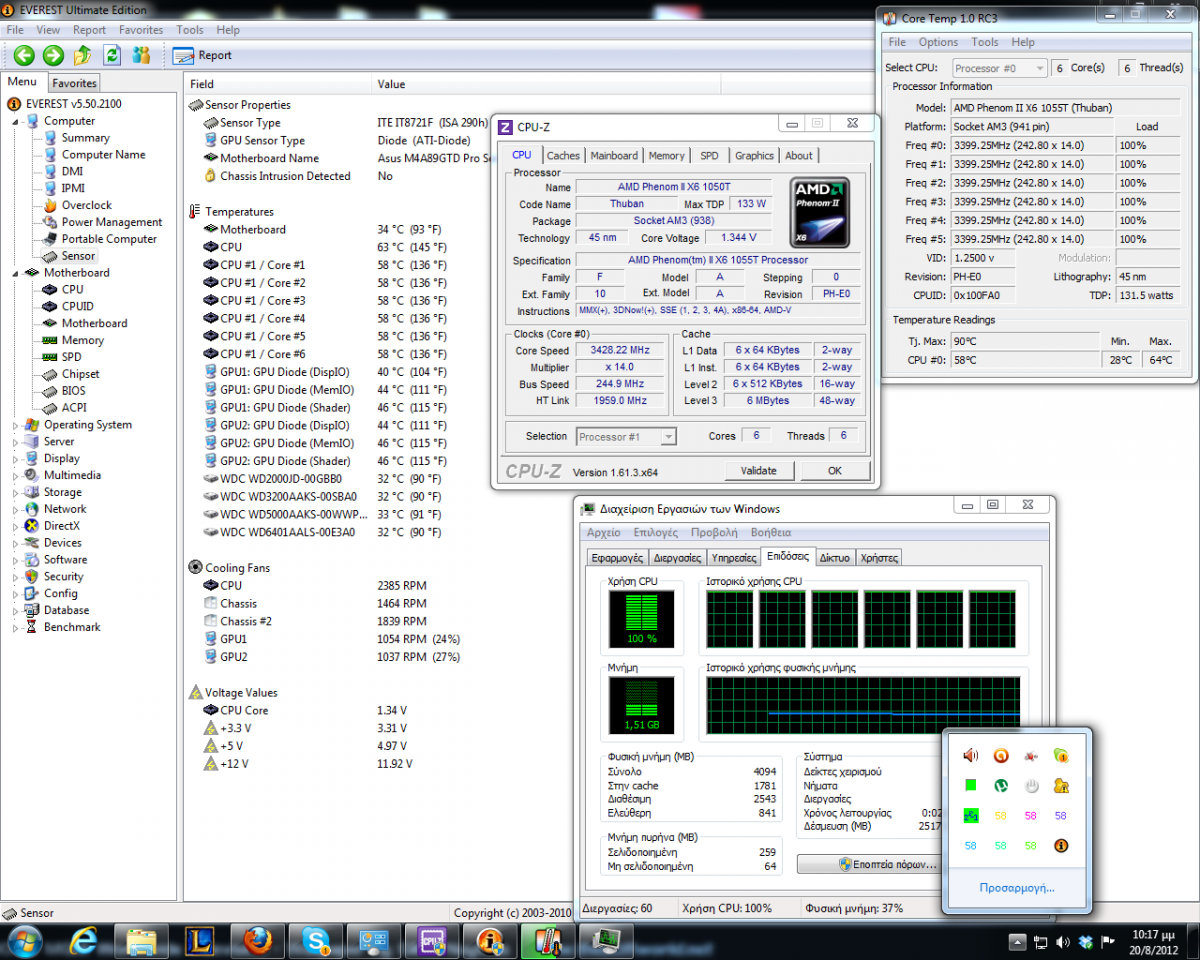
Task: Expand the Storage tree node
Action: pyautogui.click(x=17, y=493)
